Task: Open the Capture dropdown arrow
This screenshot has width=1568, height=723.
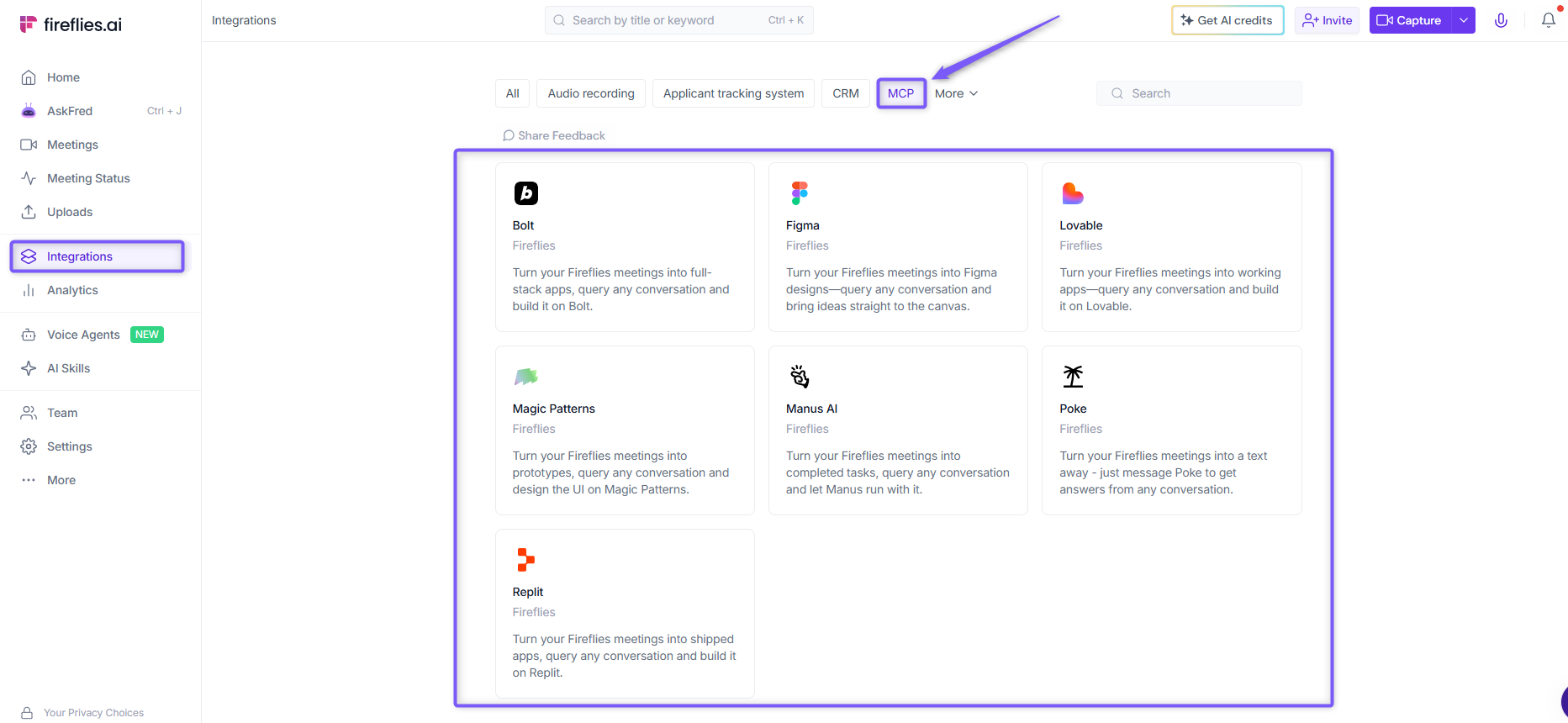Action: [1464, 20]
